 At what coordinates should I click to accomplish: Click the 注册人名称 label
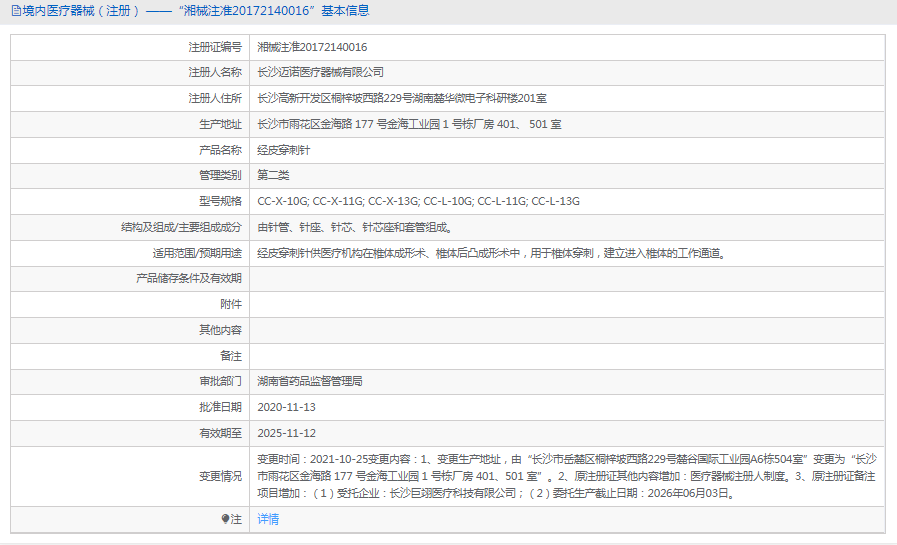coord(215,73)
